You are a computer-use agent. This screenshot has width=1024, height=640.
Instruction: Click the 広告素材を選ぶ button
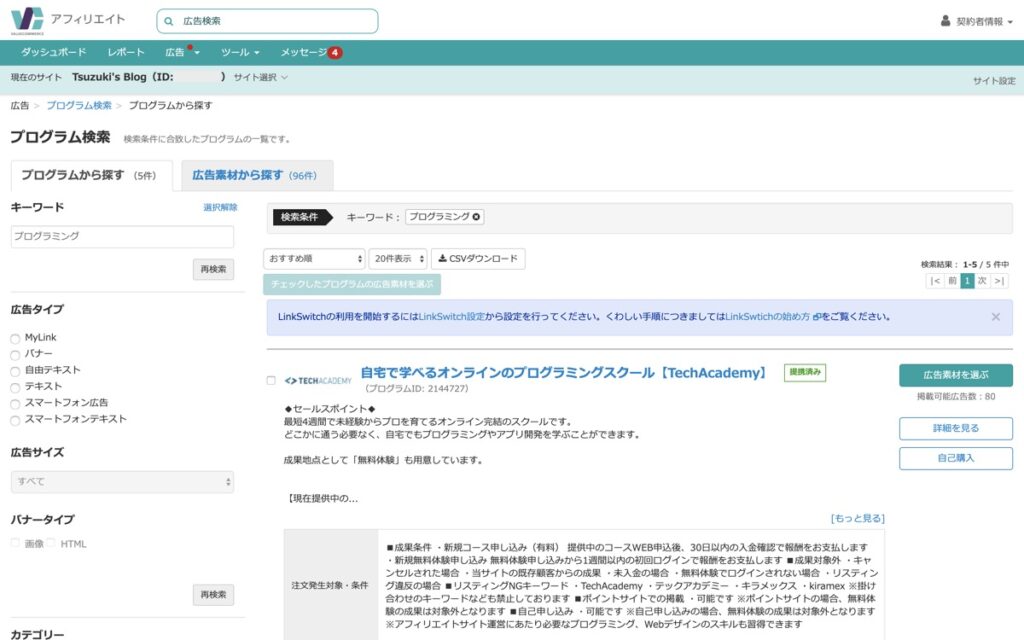click(956, 375)
